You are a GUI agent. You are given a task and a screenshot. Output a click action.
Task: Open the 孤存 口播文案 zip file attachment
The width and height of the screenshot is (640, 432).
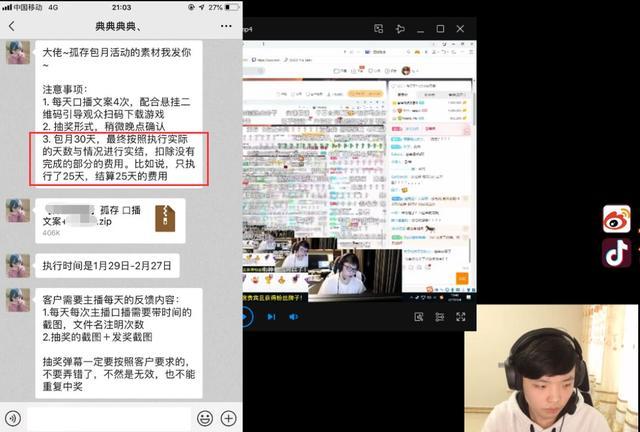coord(110,221)
